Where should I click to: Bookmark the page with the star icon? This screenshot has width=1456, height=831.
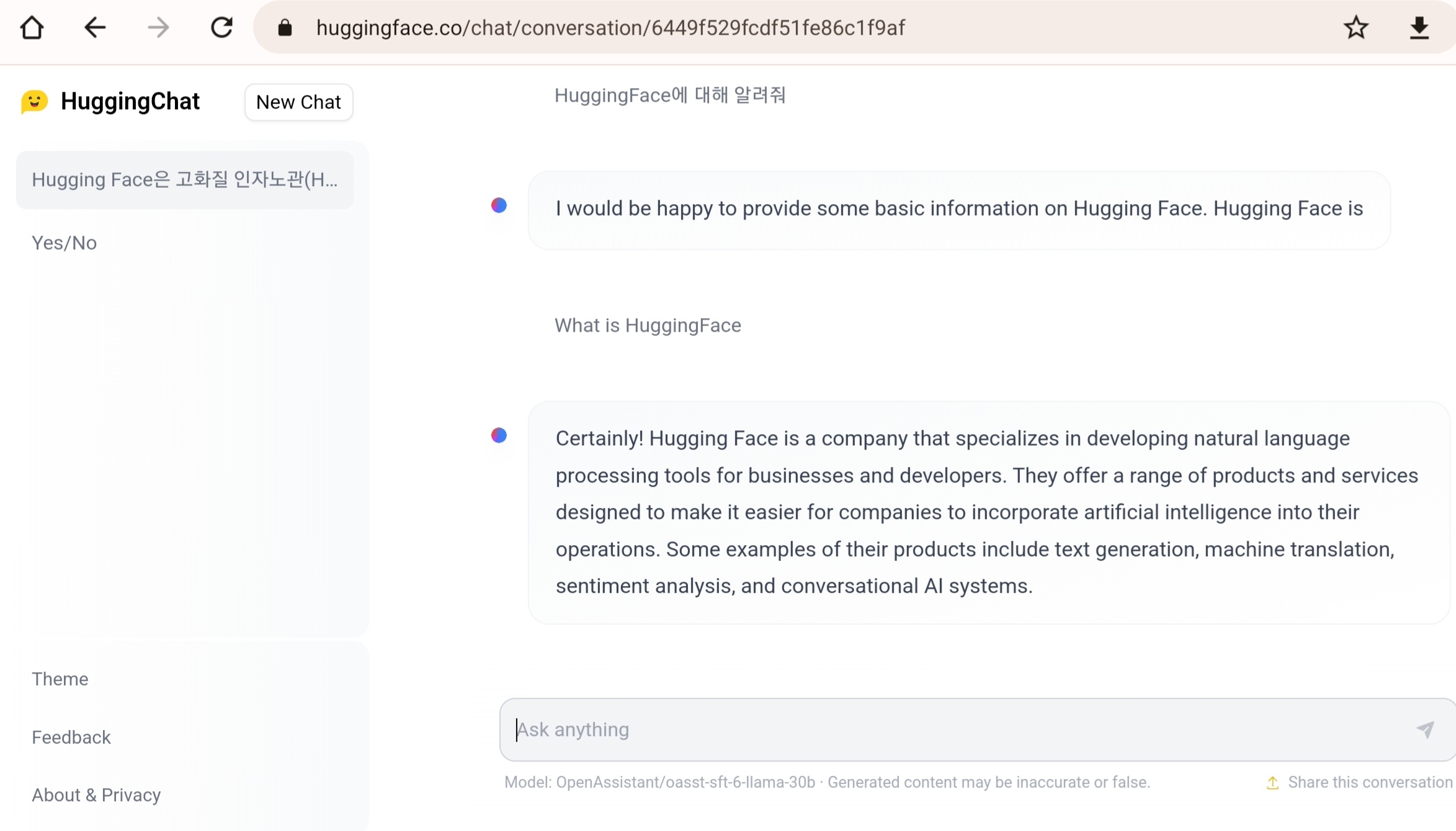pos(1356,28)
